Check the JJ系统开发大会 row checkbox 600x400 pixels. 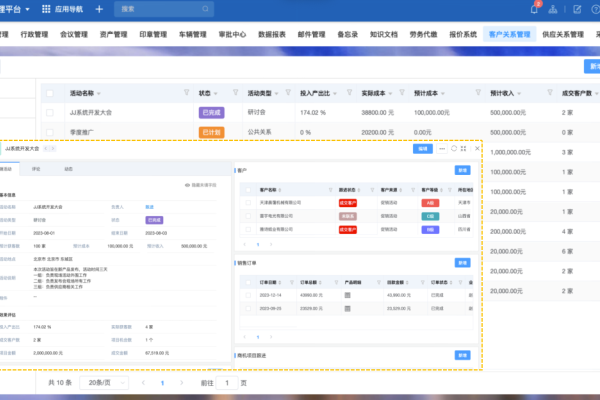coord(50,113)
